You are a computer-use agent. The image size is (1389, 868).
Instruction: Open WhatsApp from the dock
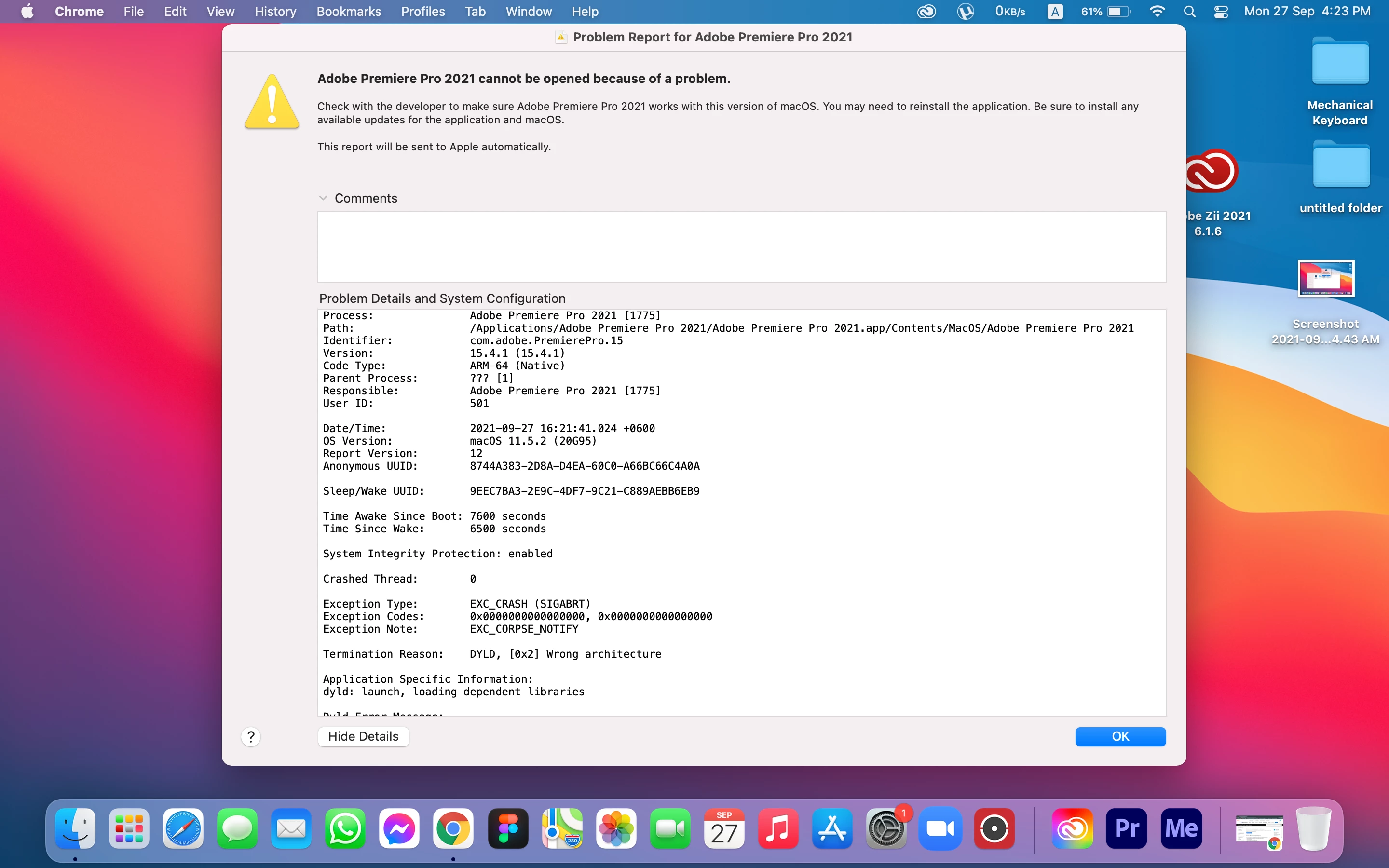pos(345,828)
